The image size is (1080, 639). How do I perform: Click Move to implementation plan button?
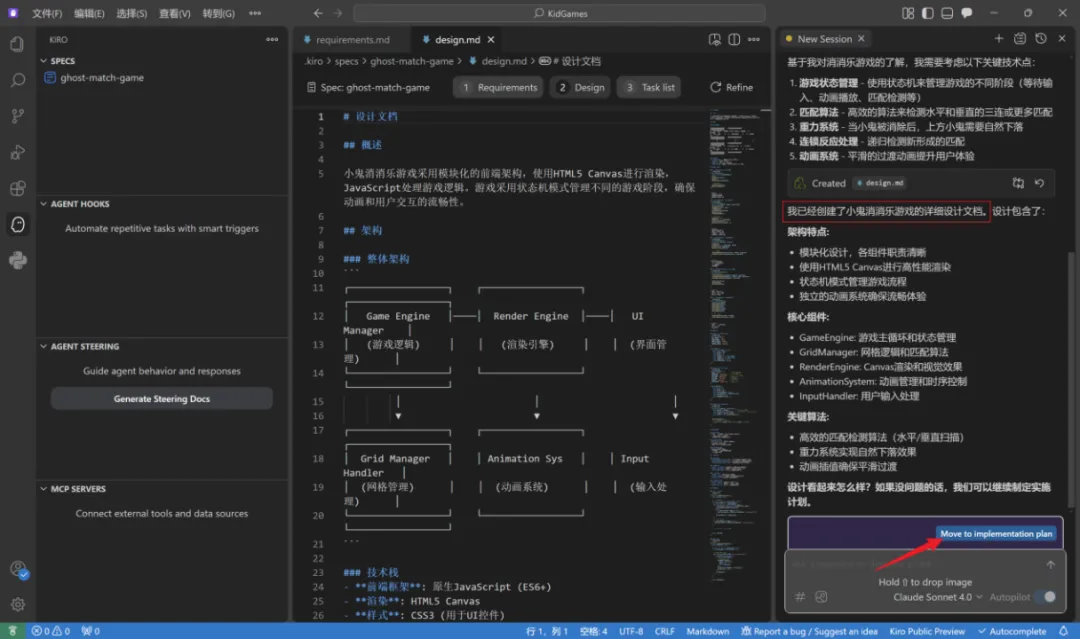click(x=995, y=534)
